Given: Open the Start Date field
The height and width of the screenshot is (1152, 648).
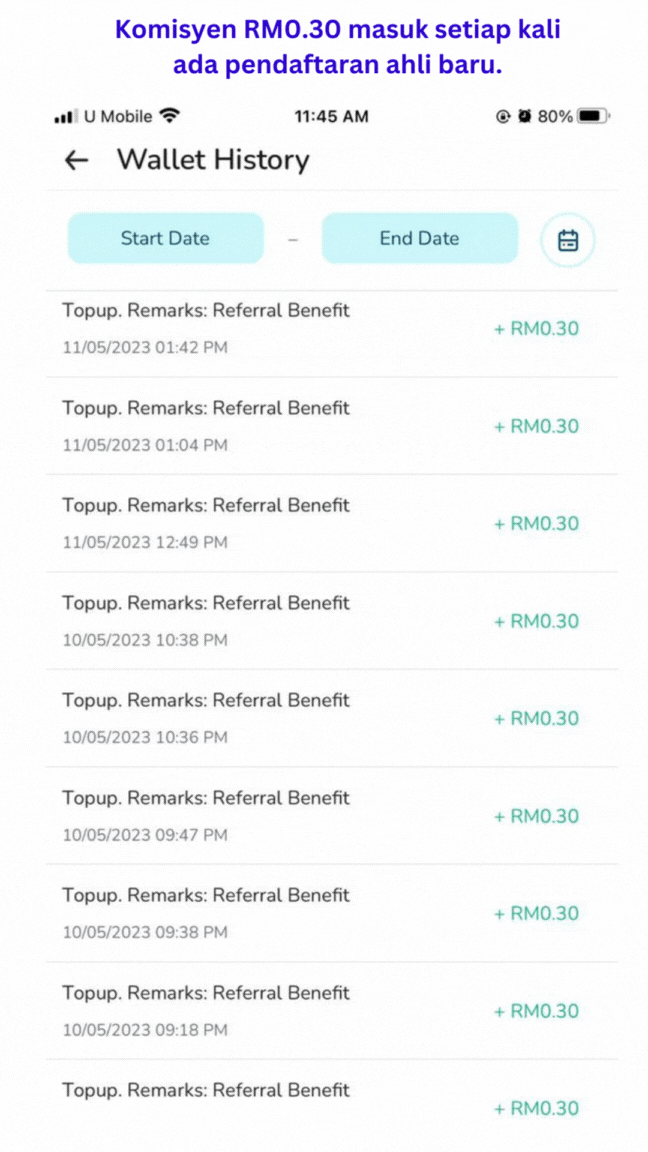Looking at the screenshot, I should tap(165, 238).
